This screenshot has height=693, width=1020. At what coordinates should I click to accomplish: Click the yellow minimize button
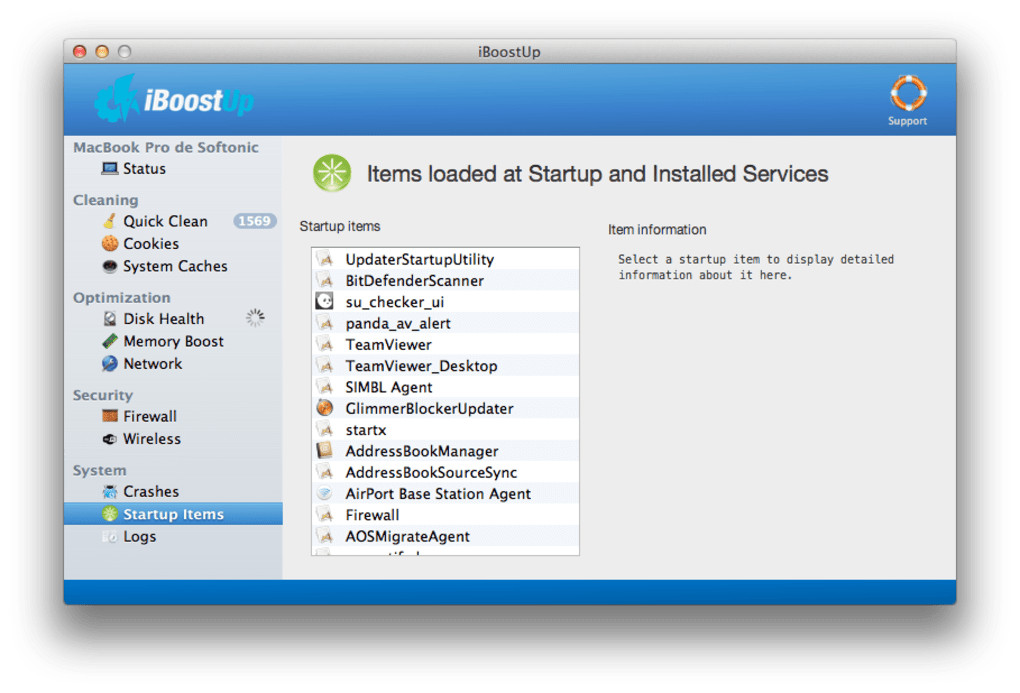click(102, 51)
